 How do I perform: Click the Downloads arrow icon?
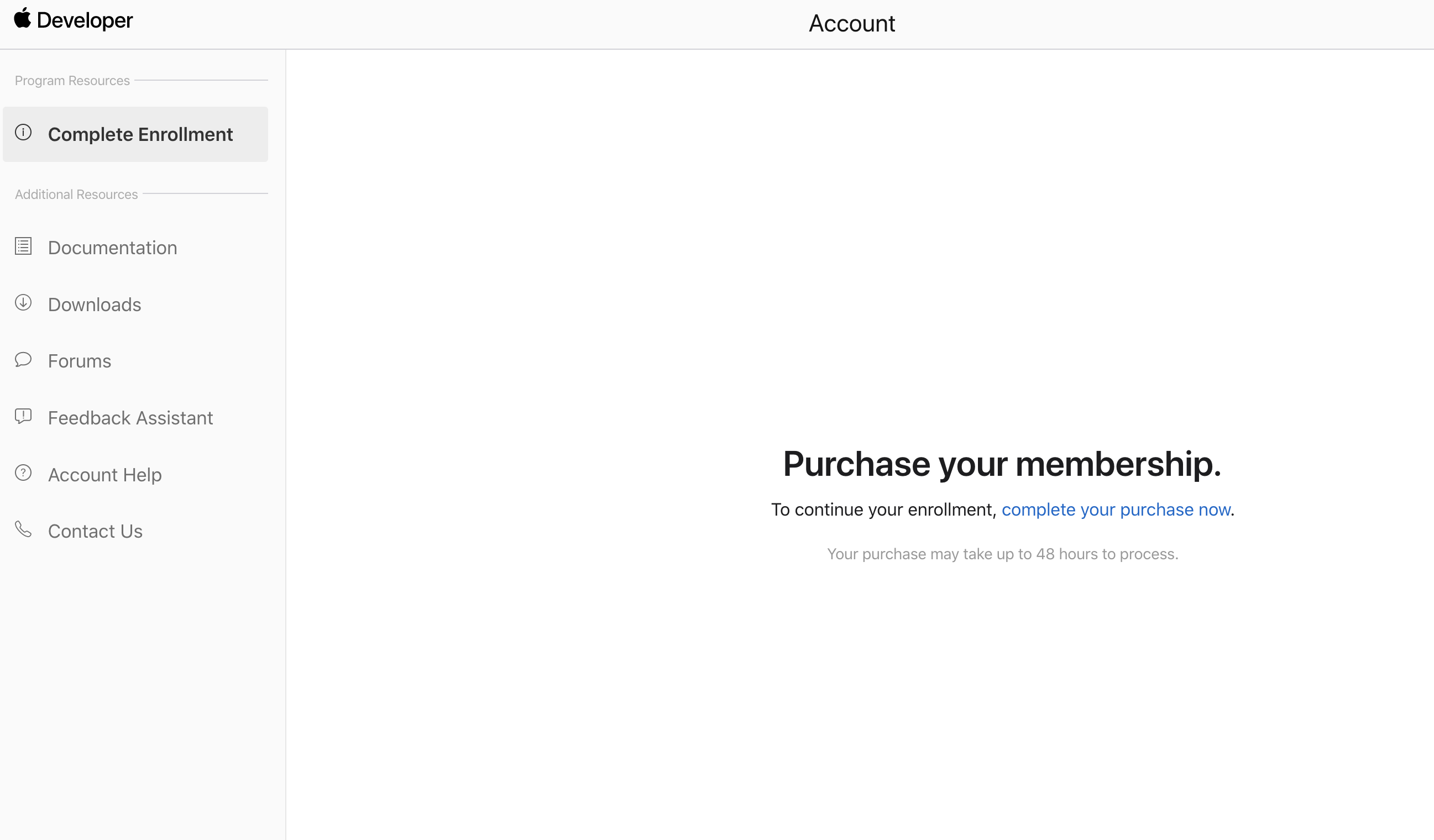click(23, 302)
